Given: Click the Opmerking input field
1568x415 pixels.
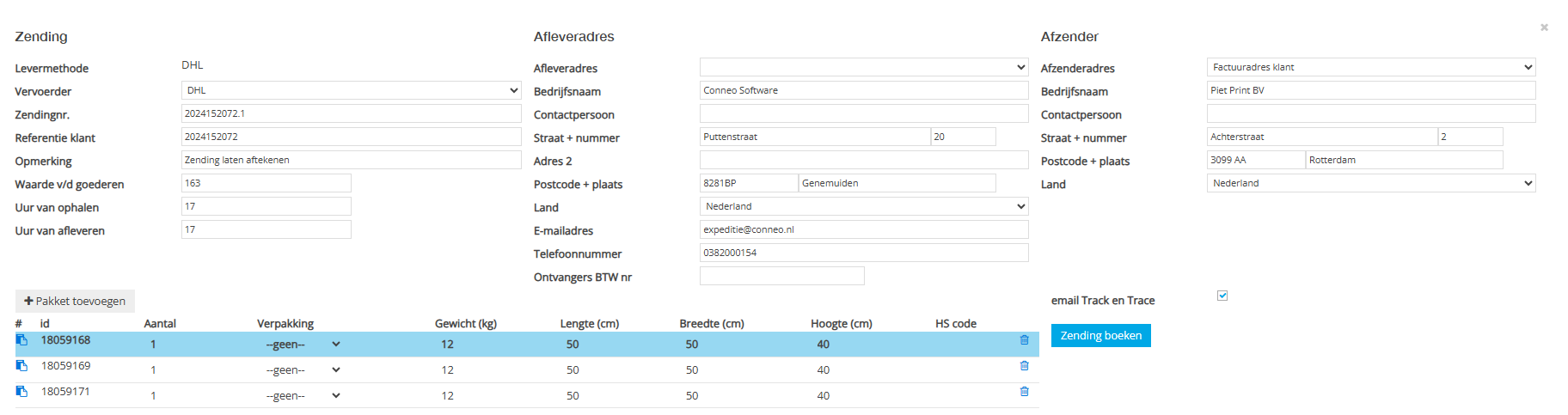Looking at the screenshot, I should 351,160.
